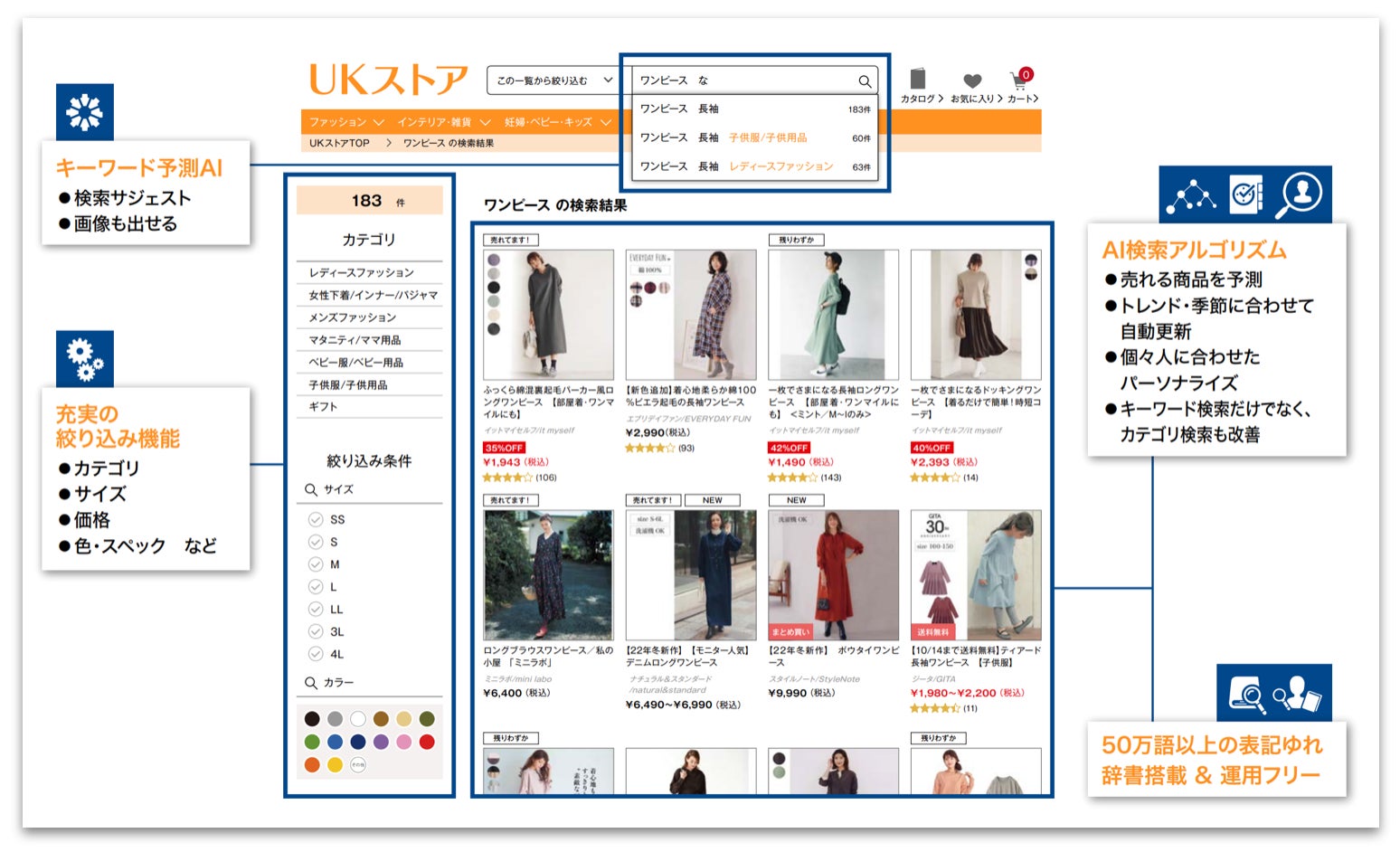Click the magnifier icon beside カラー
Image resolution: width=1400 pixels, height=852 pixels.
pyautogui.click(x=311, y=683)
